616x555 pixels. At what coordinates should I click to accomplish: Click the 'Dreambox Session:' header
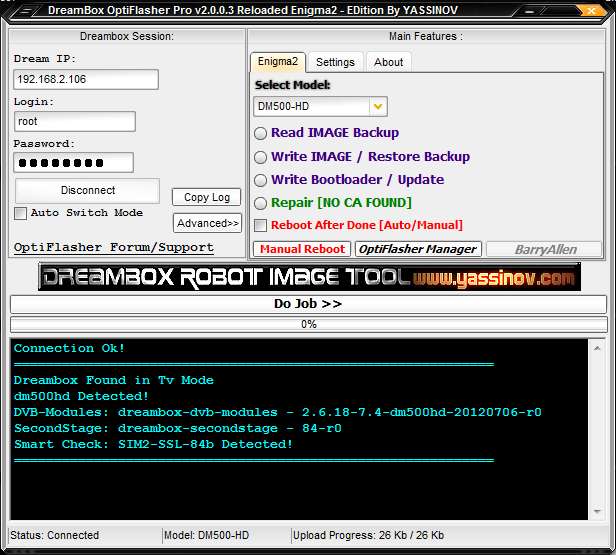coord(127,36)
